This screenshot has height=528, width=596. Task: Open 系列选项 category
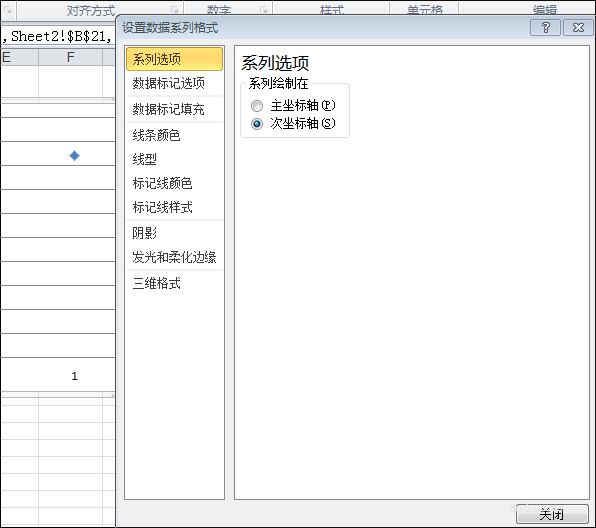[x=174, y=59]
